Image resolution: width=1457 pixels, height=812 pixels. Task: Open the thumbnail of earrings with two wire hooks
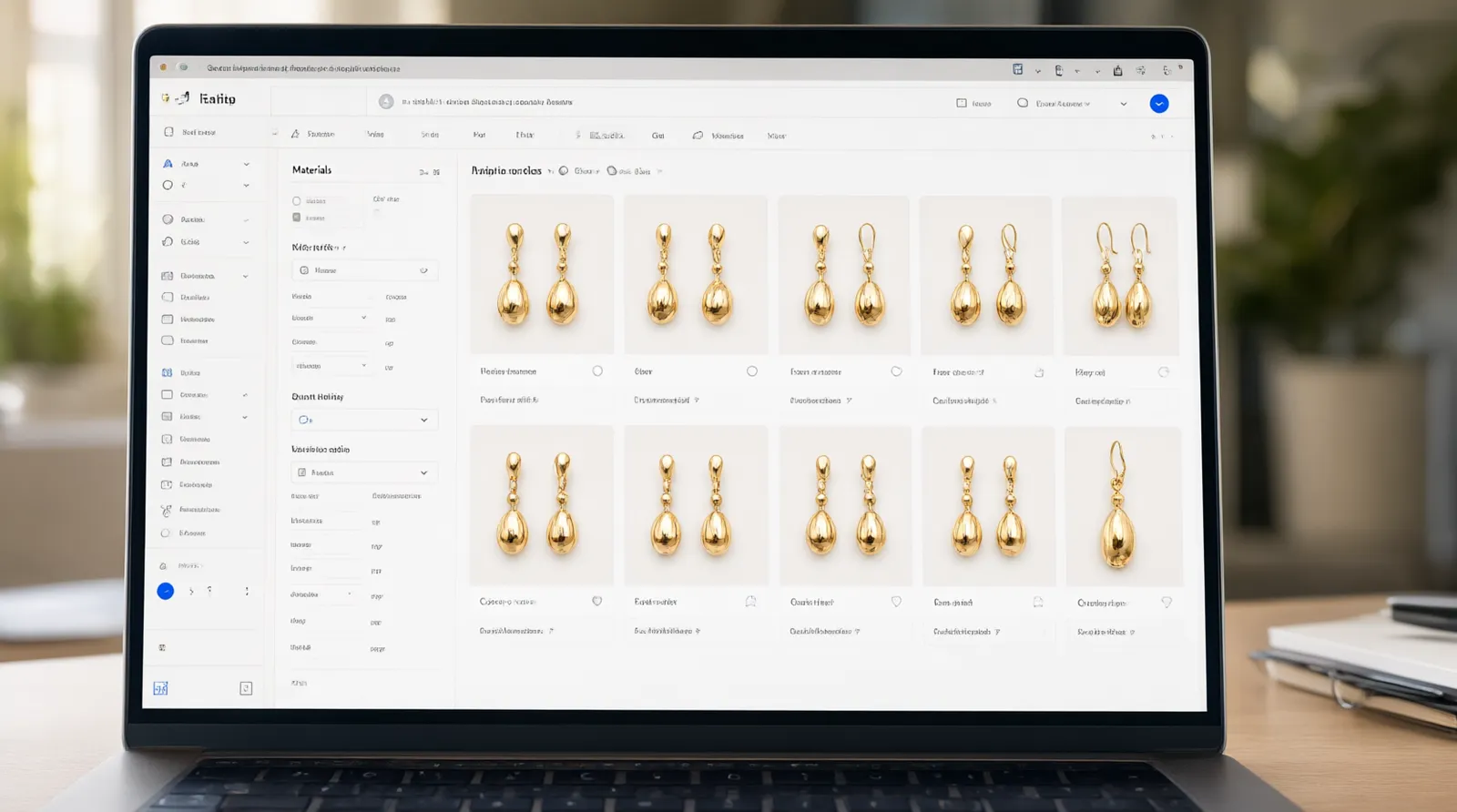click(1121, 275)
